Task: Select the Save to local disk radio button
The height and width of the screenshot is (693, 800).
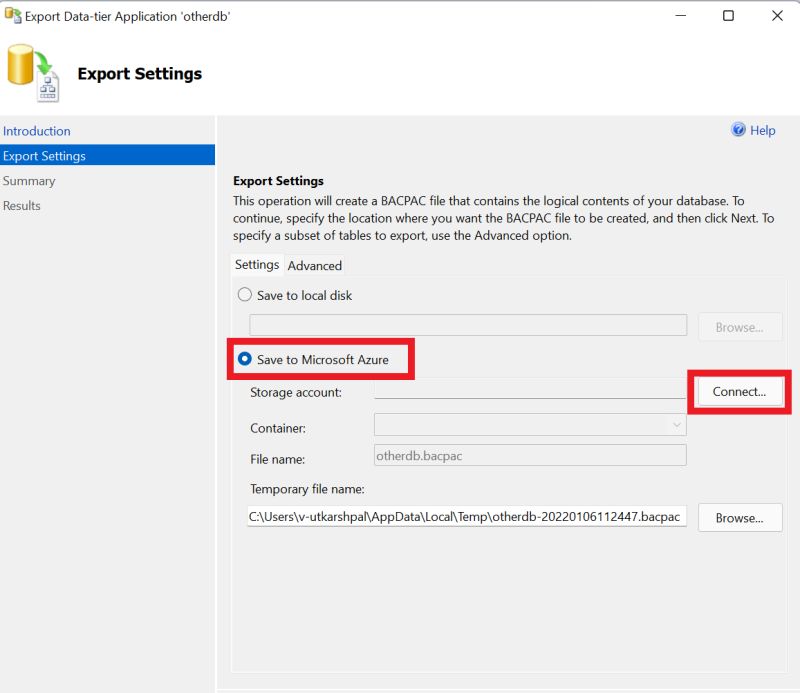Action: [x=244, y=295]
